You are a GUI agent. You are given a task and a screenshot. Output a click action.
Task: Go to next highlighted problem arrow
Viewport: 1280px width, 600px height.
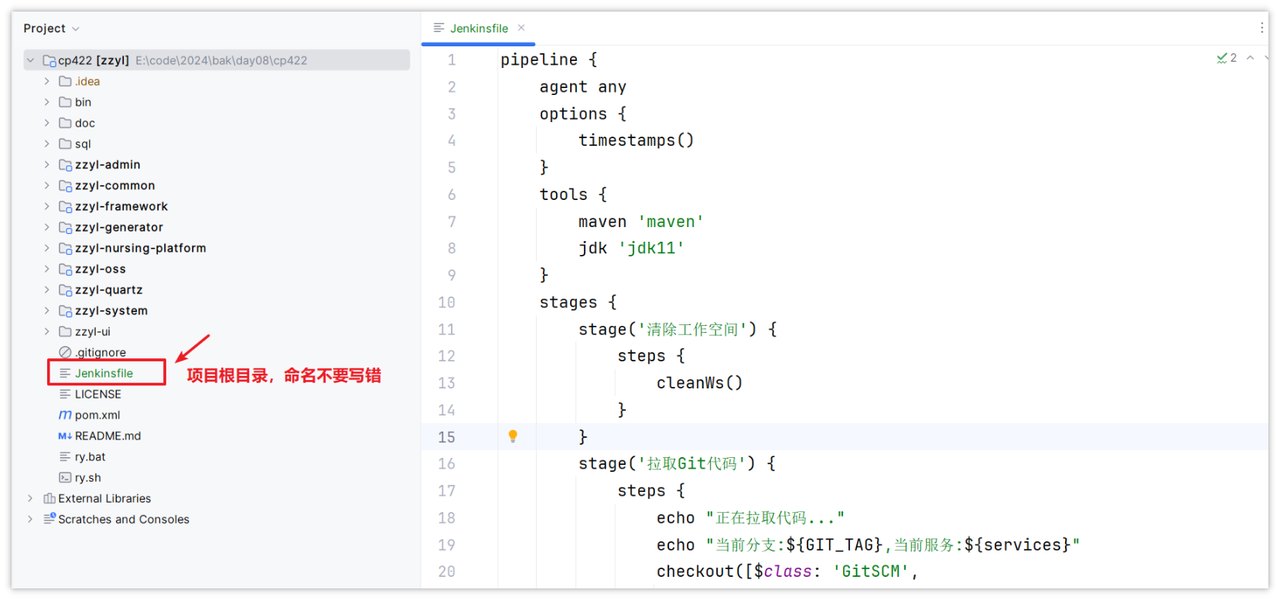coord(1266,59)
